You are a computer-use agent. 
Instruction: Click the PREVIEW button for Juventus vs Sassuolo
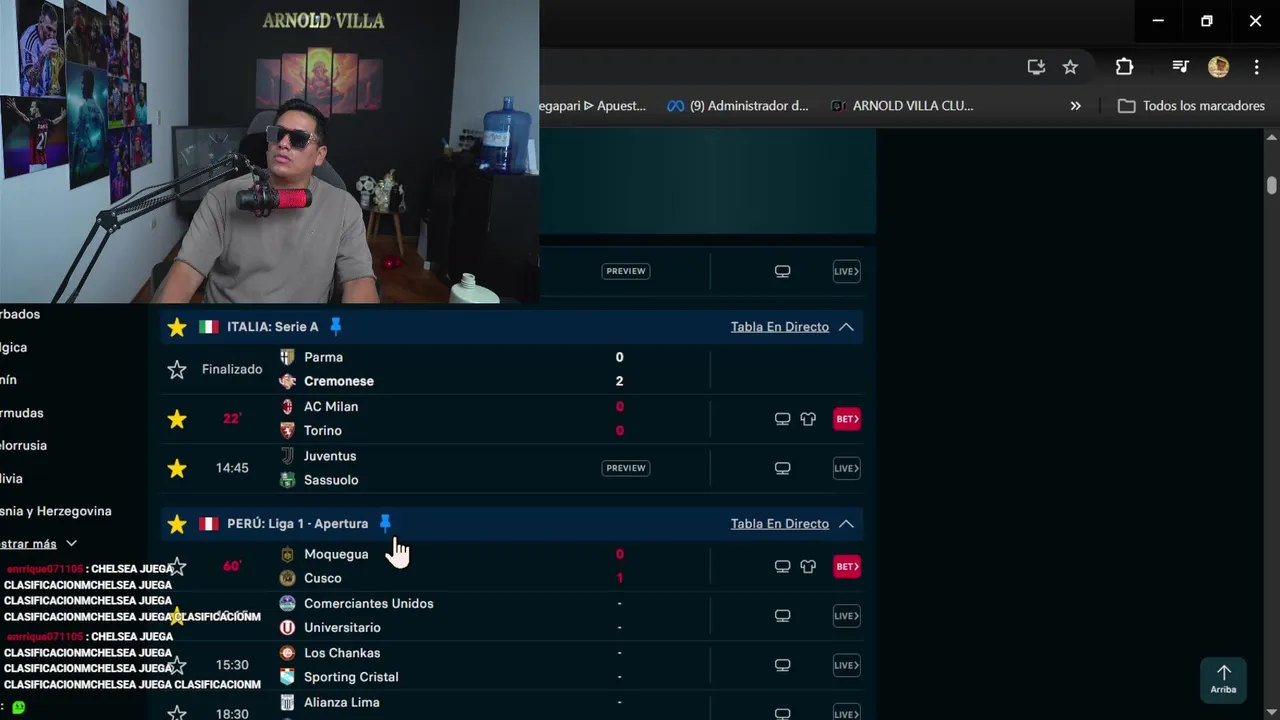(x=626, y=468)
